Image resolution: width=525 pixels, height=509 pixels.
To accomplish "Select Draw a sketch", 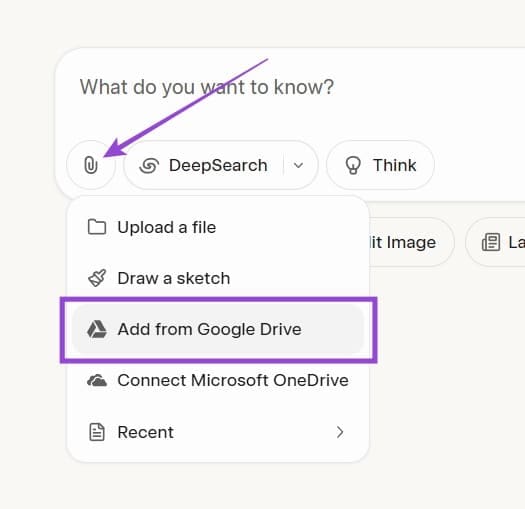I will [x=218, y=278].
